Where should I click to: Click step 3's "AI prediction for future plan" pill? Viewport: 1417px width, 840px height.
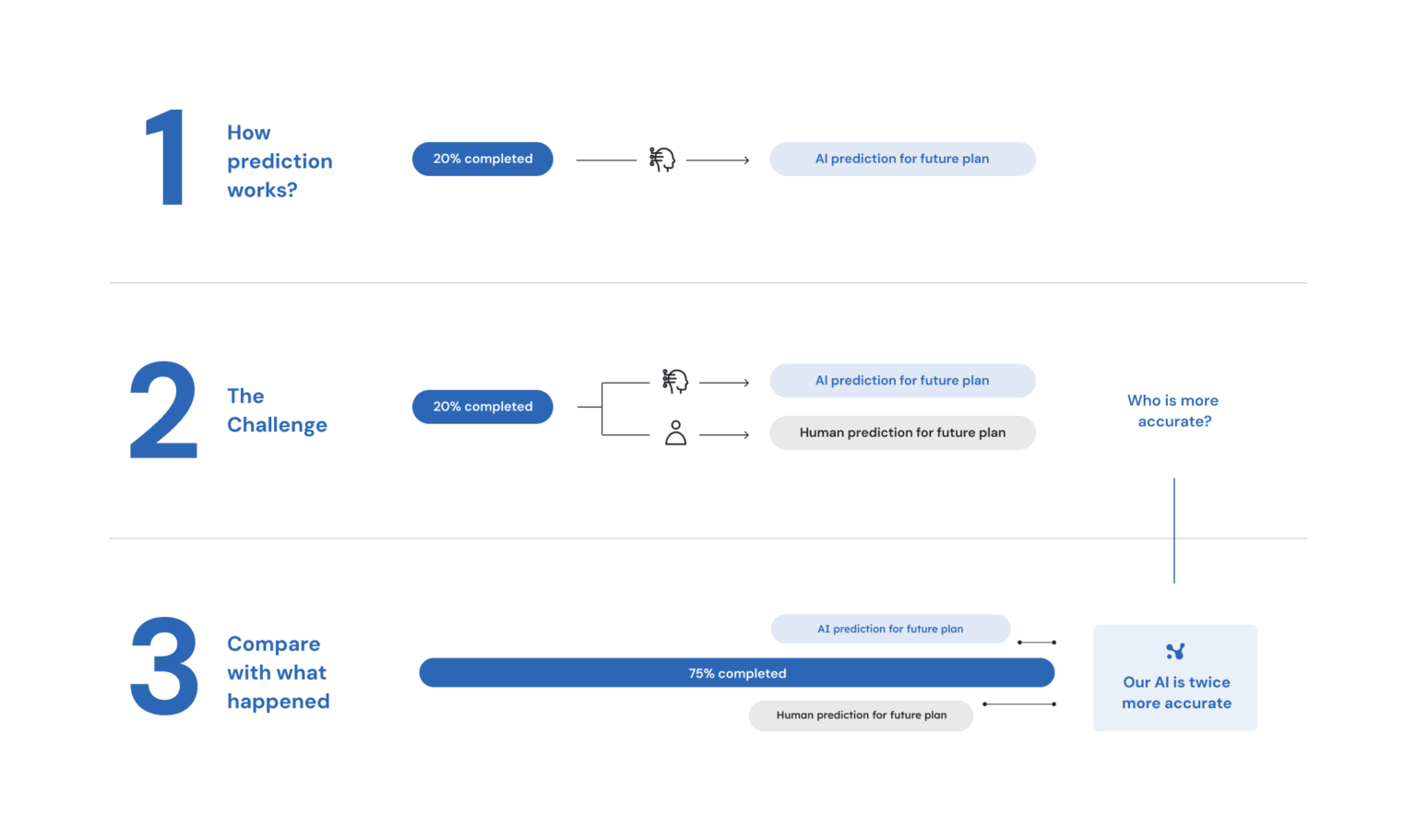coord(890,629)
